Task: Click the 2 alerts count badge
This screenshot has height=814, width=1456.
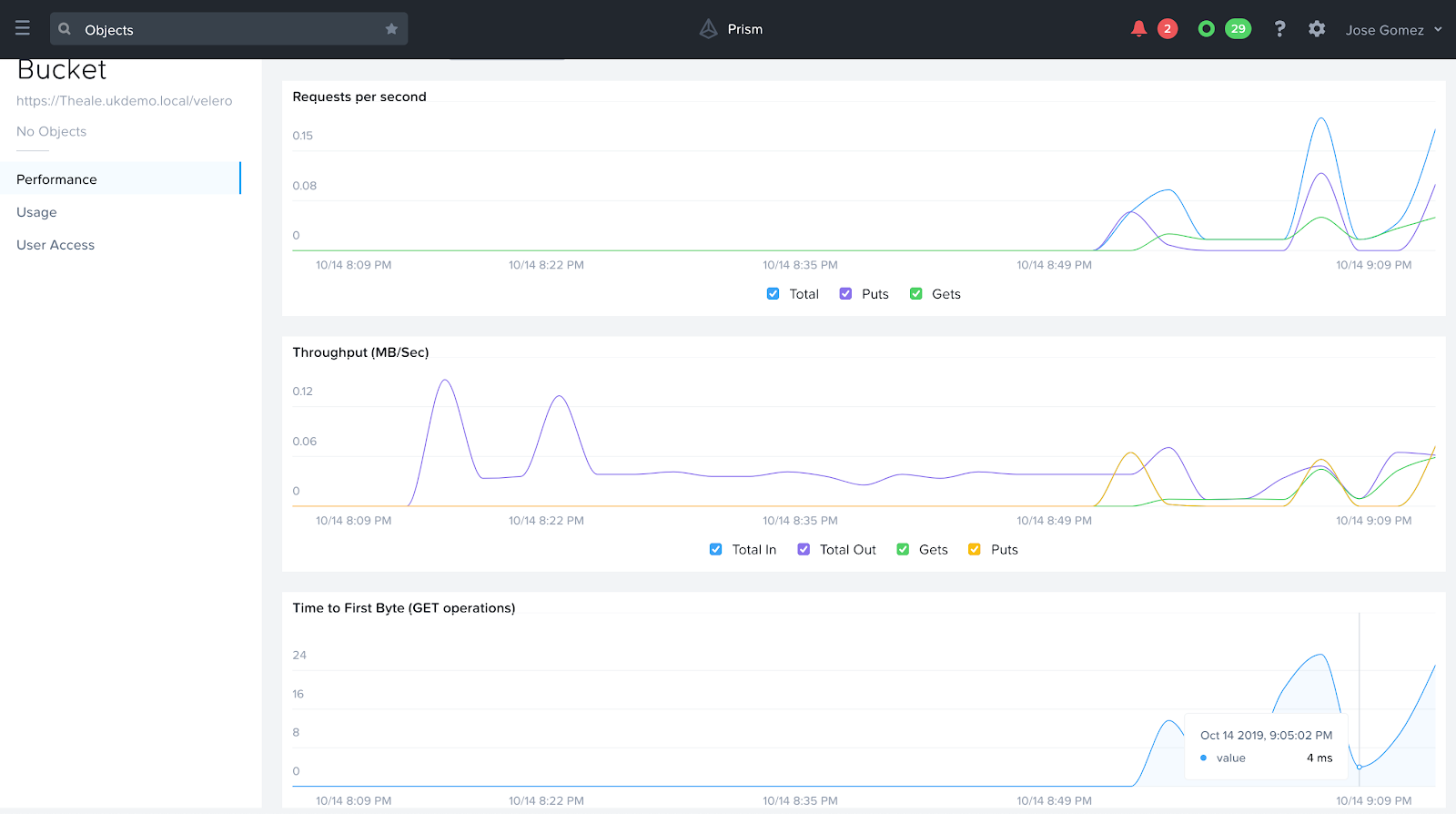Action: click(1168, 29)
